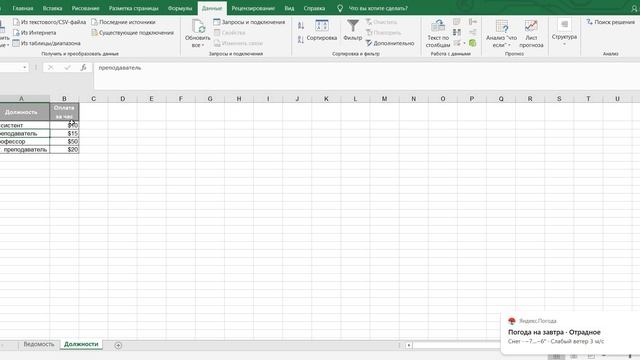Switch to the 'Рисование' ribbon tab

point(85,8)
